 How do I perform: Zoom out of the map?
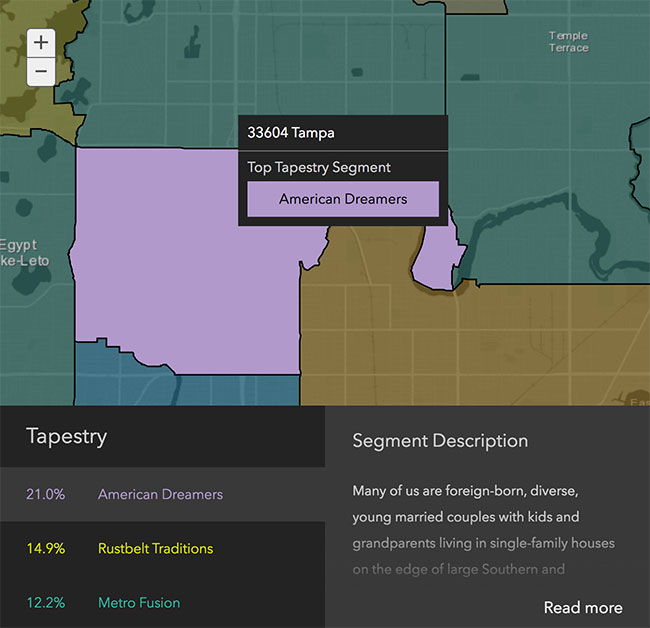point(40,72)
